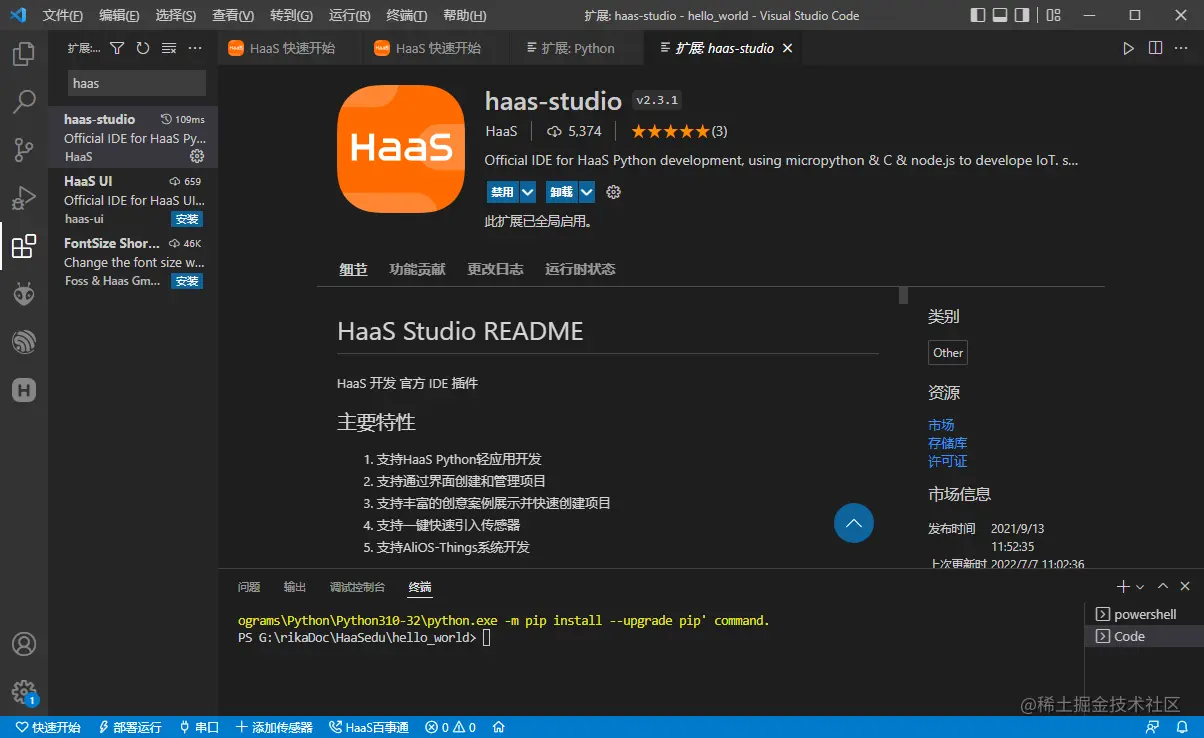Click the feedback icon in status bar

[x=1153, y=727]
